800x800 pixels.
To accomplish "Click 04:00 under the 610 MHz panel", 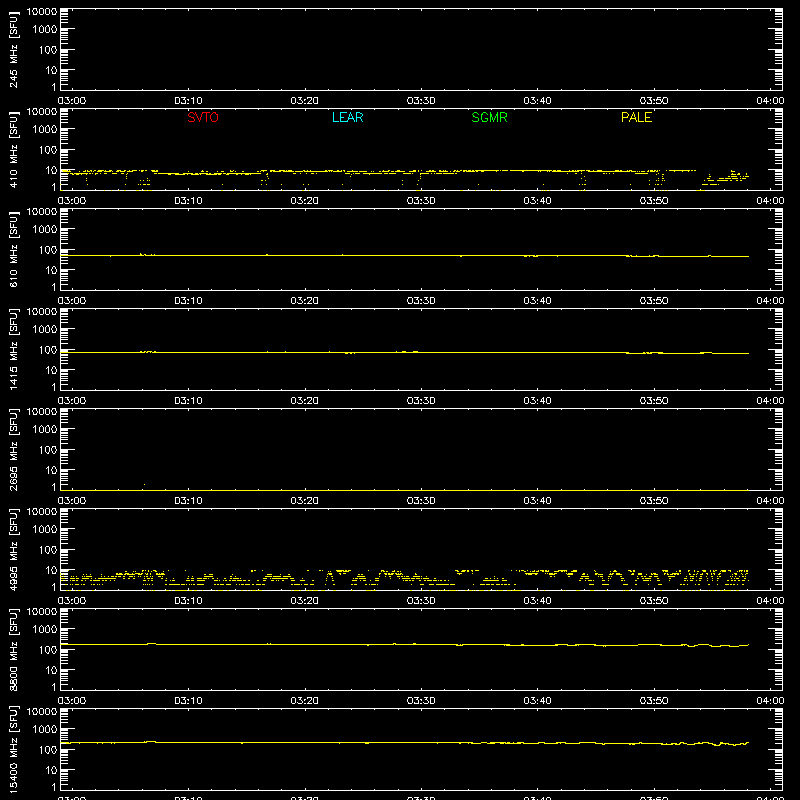I will pos(770,301).
